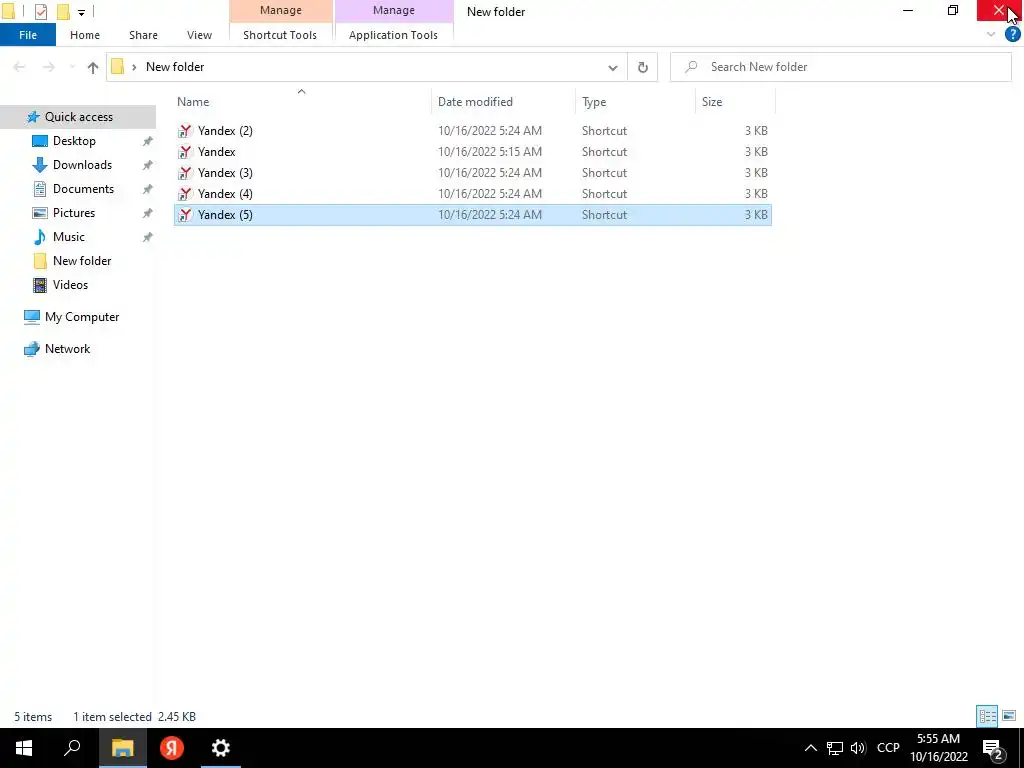The width and height of the screenshot is (1024, 768).
Task: Select the Yandex (4) shortcut file
Action: point(473,193)
